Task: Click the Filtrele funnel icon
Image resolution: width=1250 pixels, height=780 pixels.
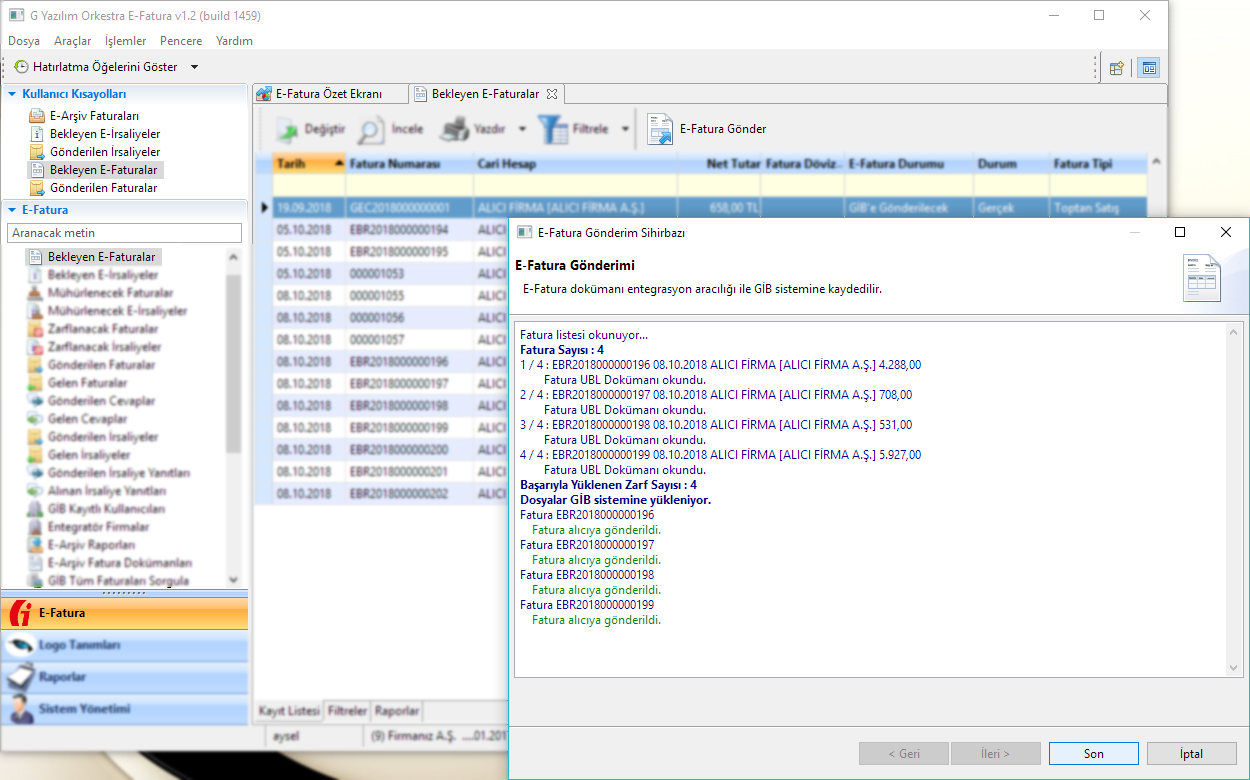Action: pos(553,130)
